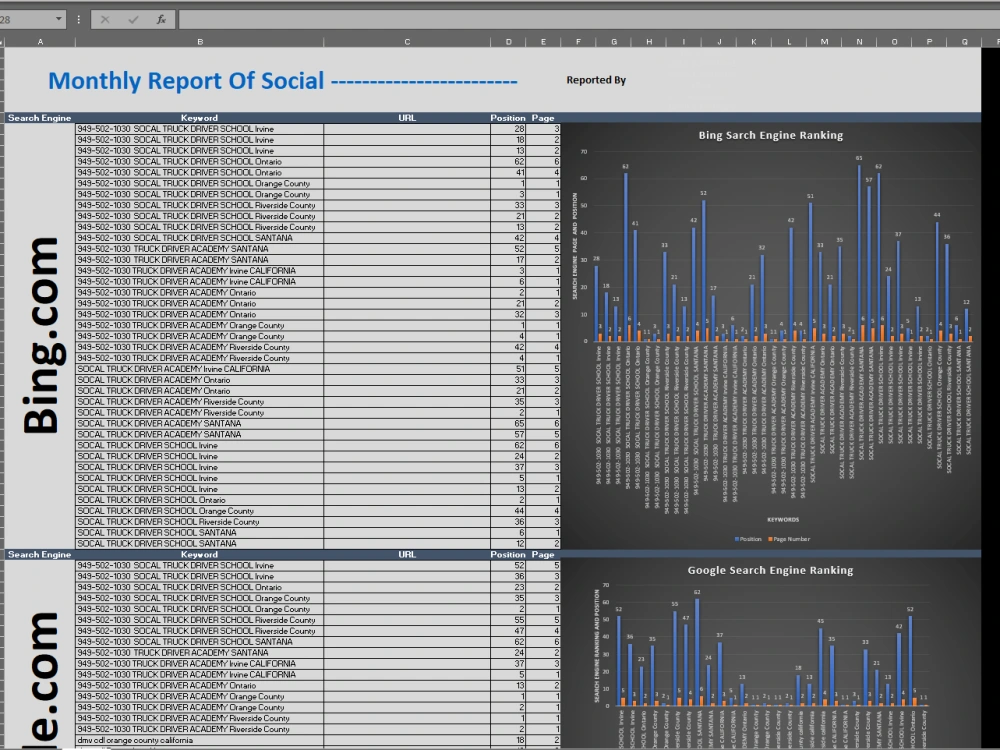The image size is (1000, 750).
Task: Select column D header
Action: pyautogui.click(x=508, y=41)
